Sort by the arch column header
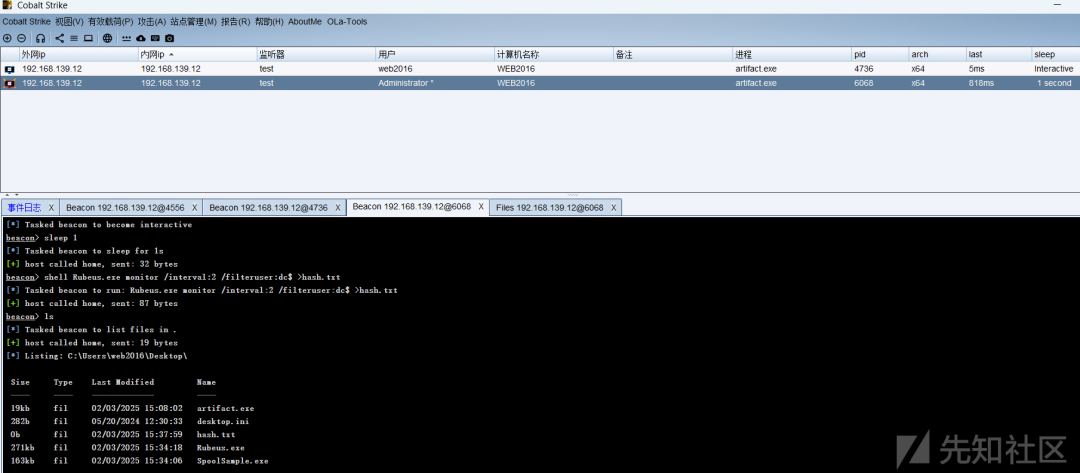 937,54
